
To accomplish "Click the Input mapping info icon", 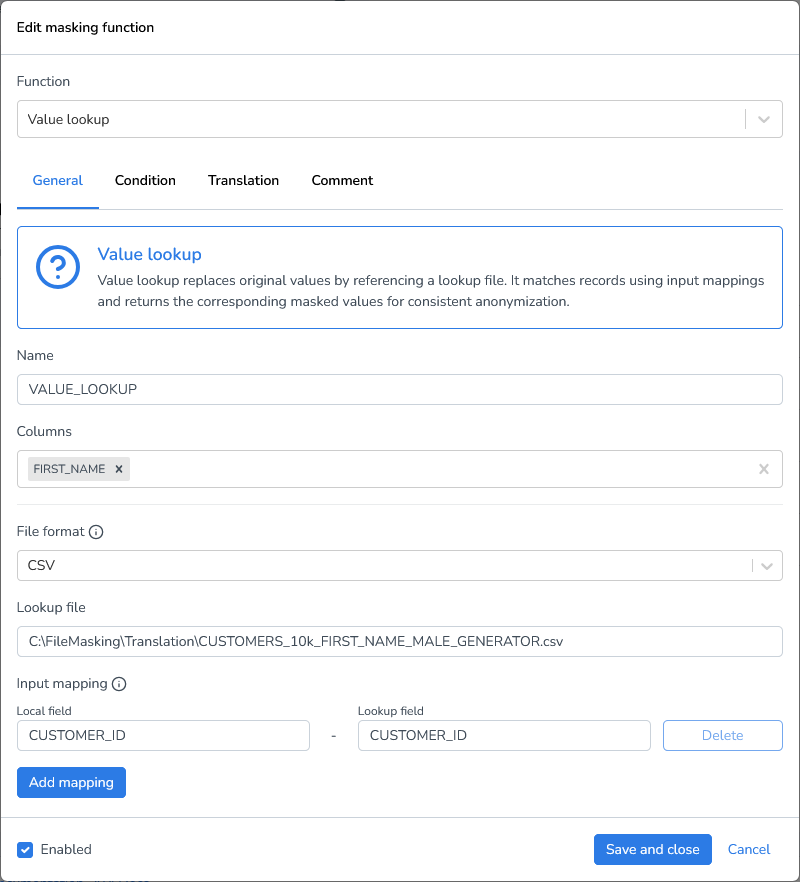I will tap(119, 684).
